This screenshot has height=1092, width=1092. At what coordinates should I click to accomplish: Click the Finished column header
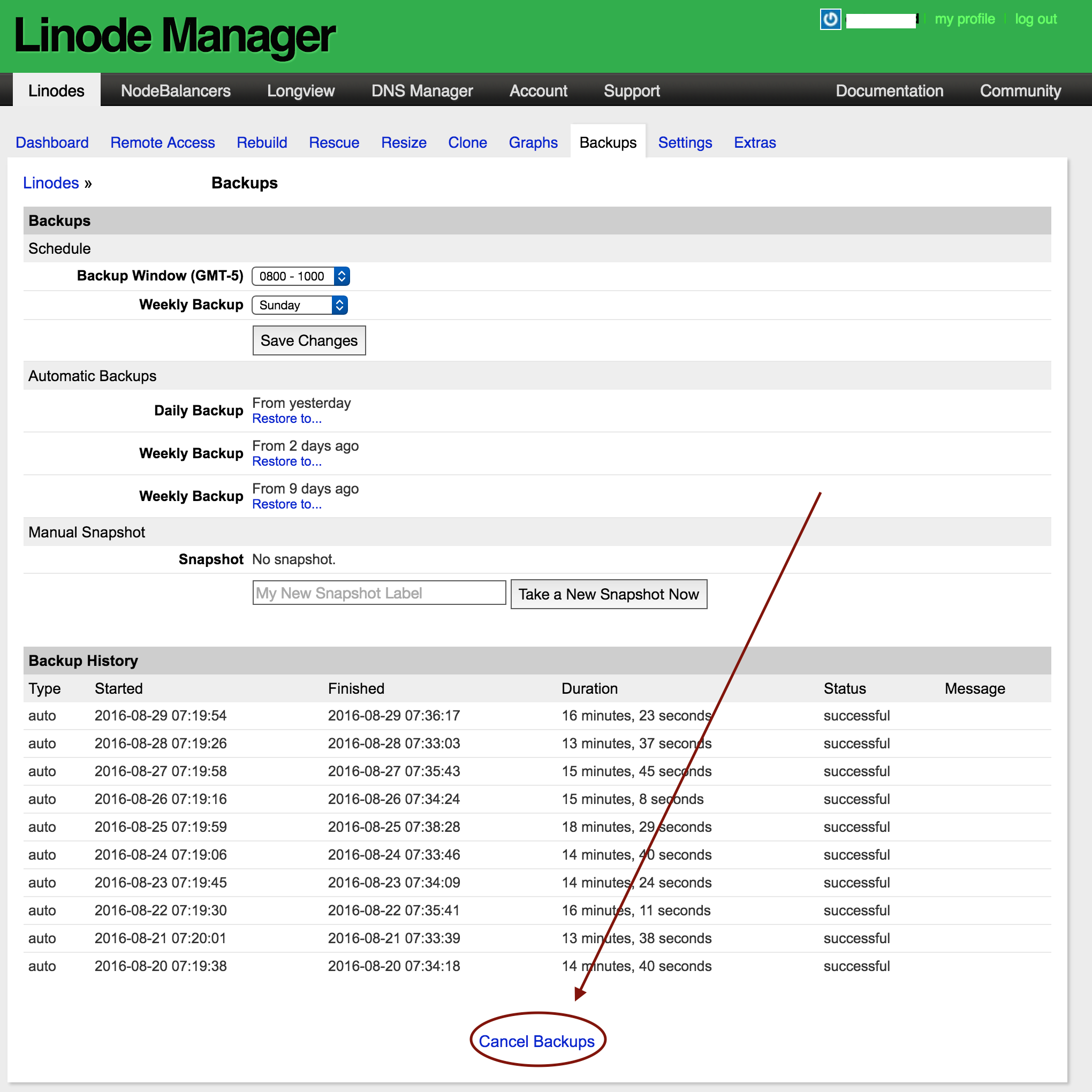click(356, 688)
